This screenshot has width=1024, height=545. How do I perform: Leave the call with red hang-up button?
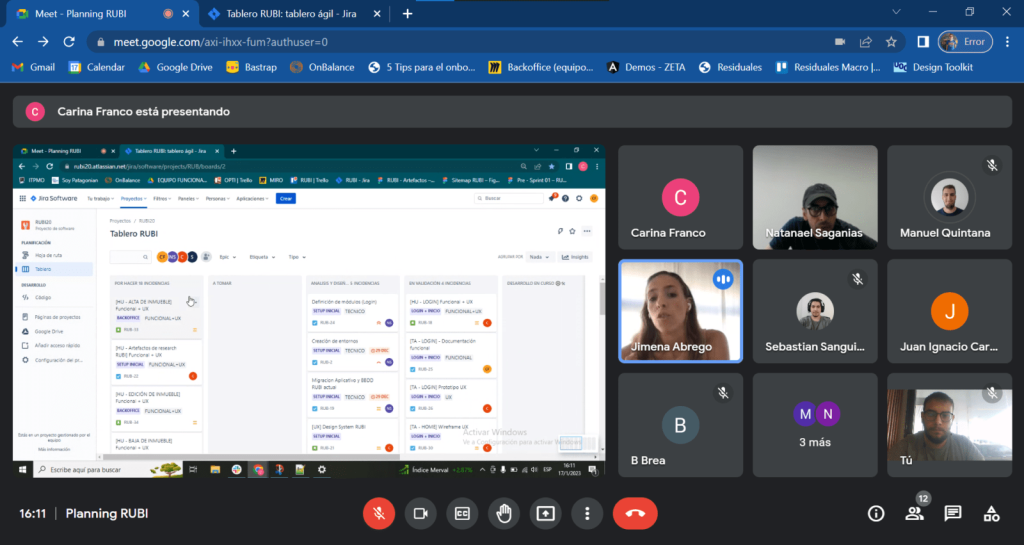pos(635,514)
